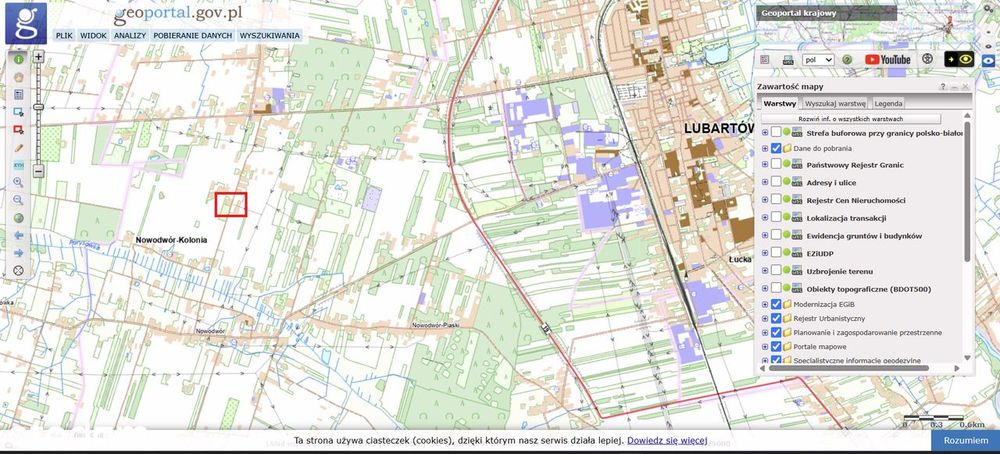Go to previous map view arrow
The width and height of the screenshot is (1000, 454).
pos(18,235)
